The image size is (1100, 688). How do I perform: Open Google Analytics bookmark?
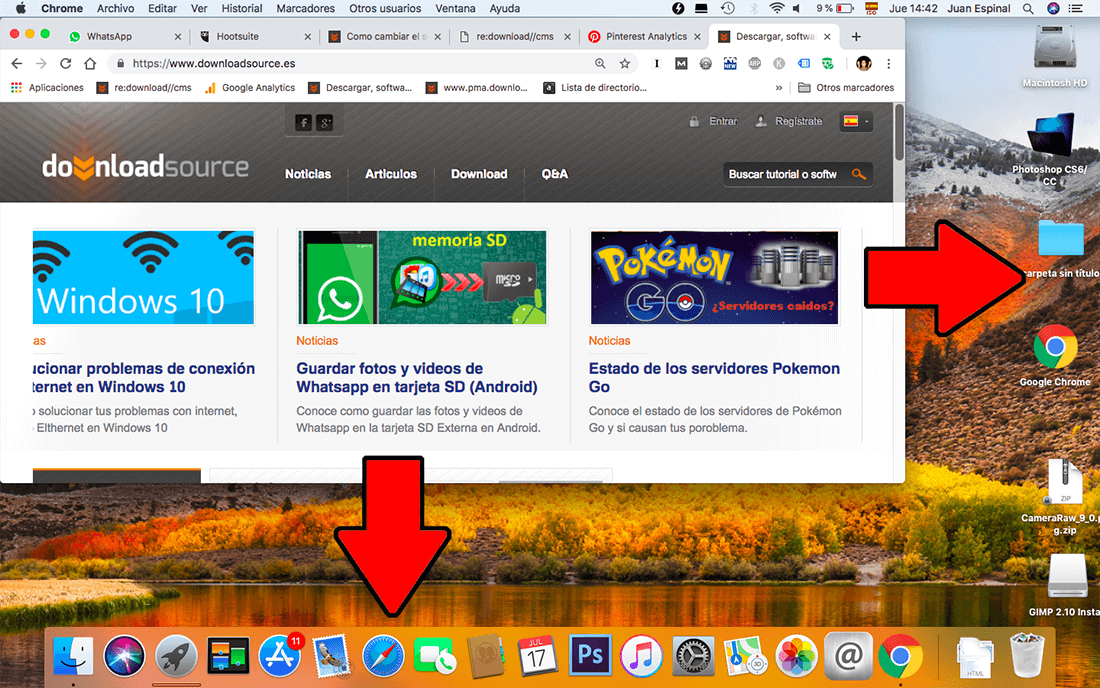pyautogui.click(x=250, y=88)
